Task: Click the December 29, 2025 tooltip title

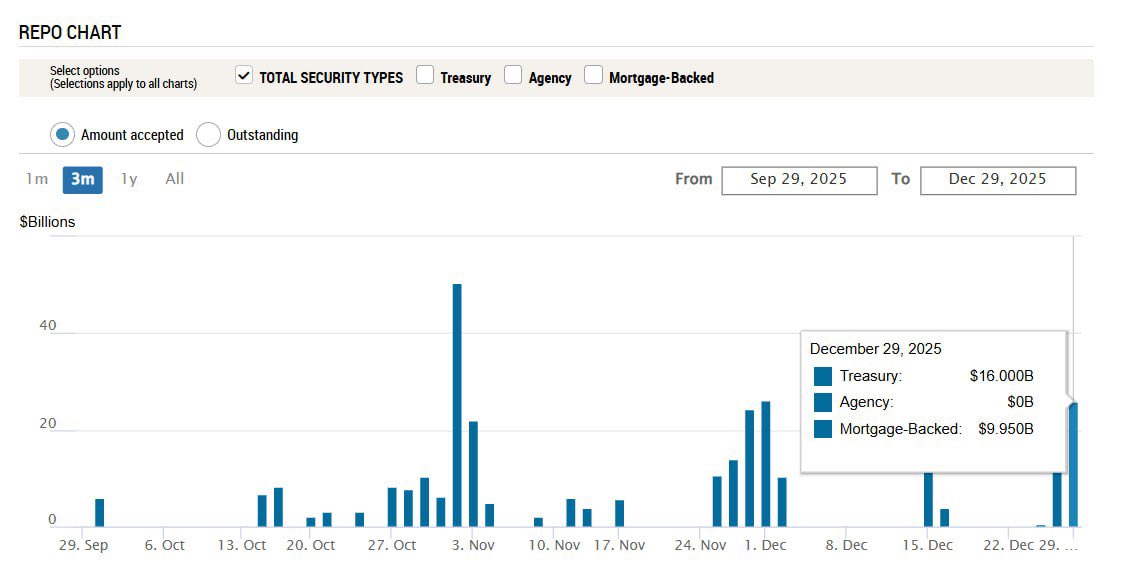Action: click(876, 349)
